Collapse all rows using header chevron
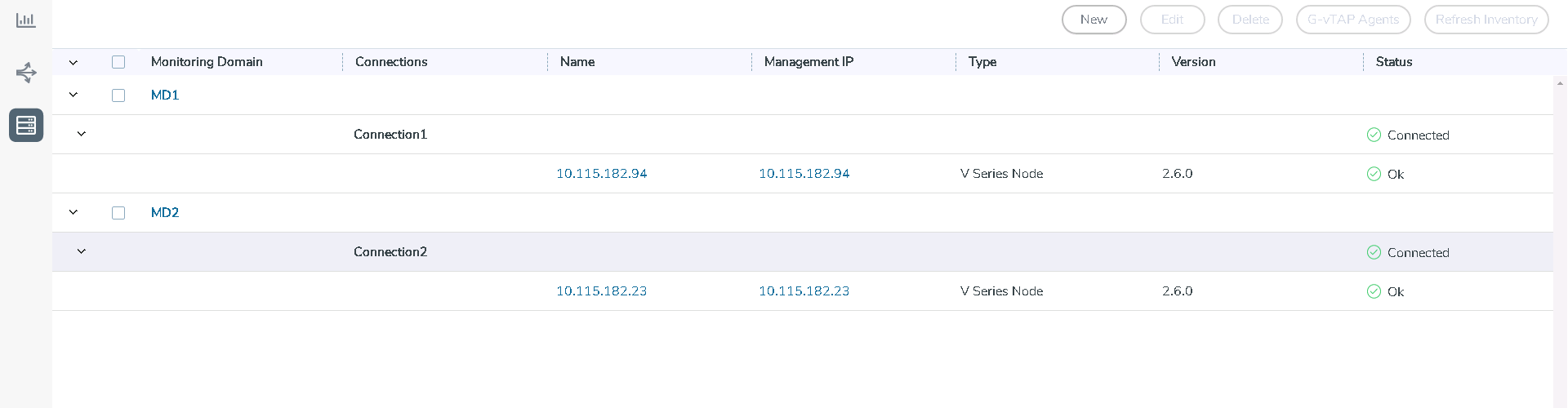The width and height of the screenshot is (1568, 408). [x=73, y=62]
